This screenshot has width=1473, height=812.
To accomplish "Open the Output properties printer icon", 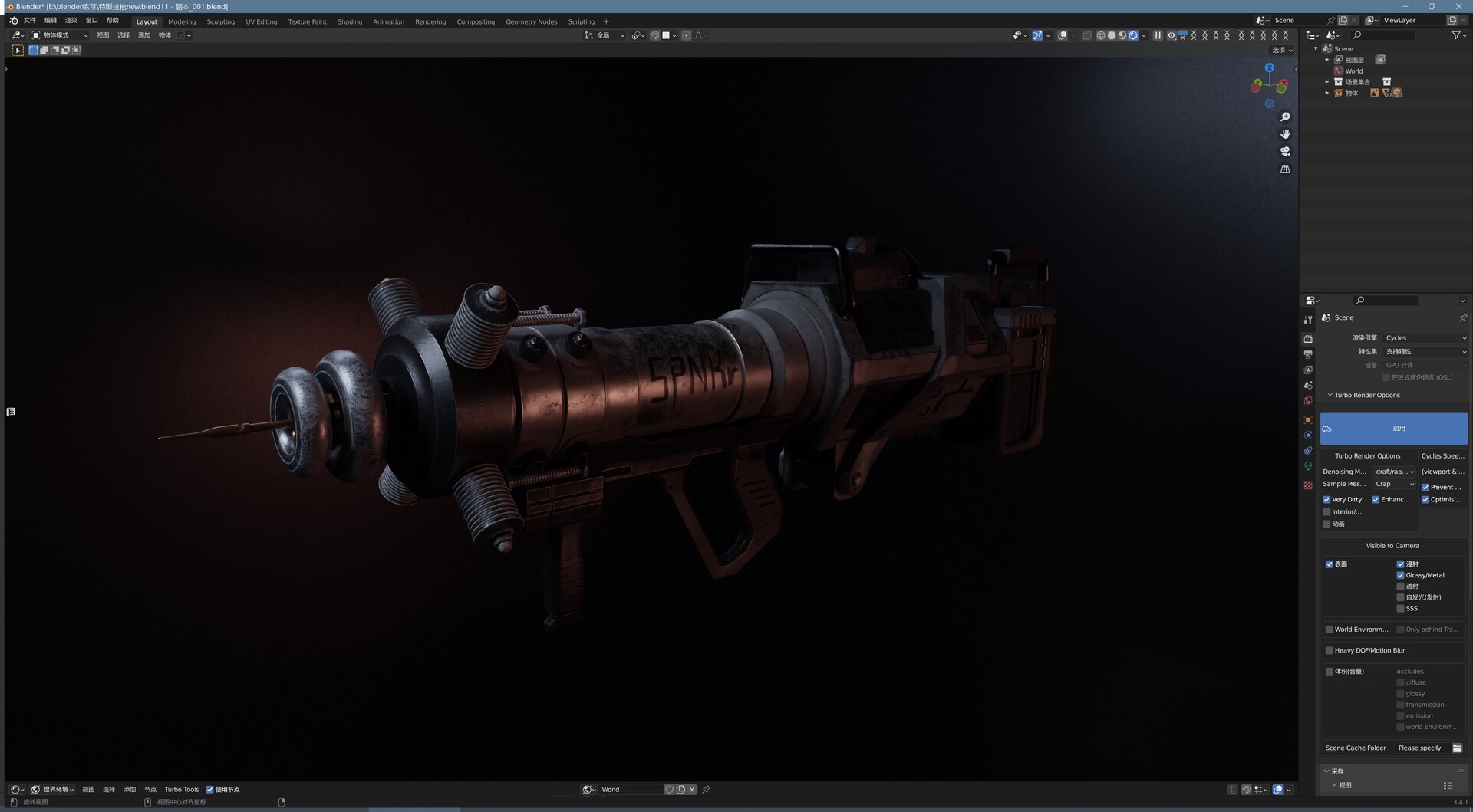I will coord(1308,353).
